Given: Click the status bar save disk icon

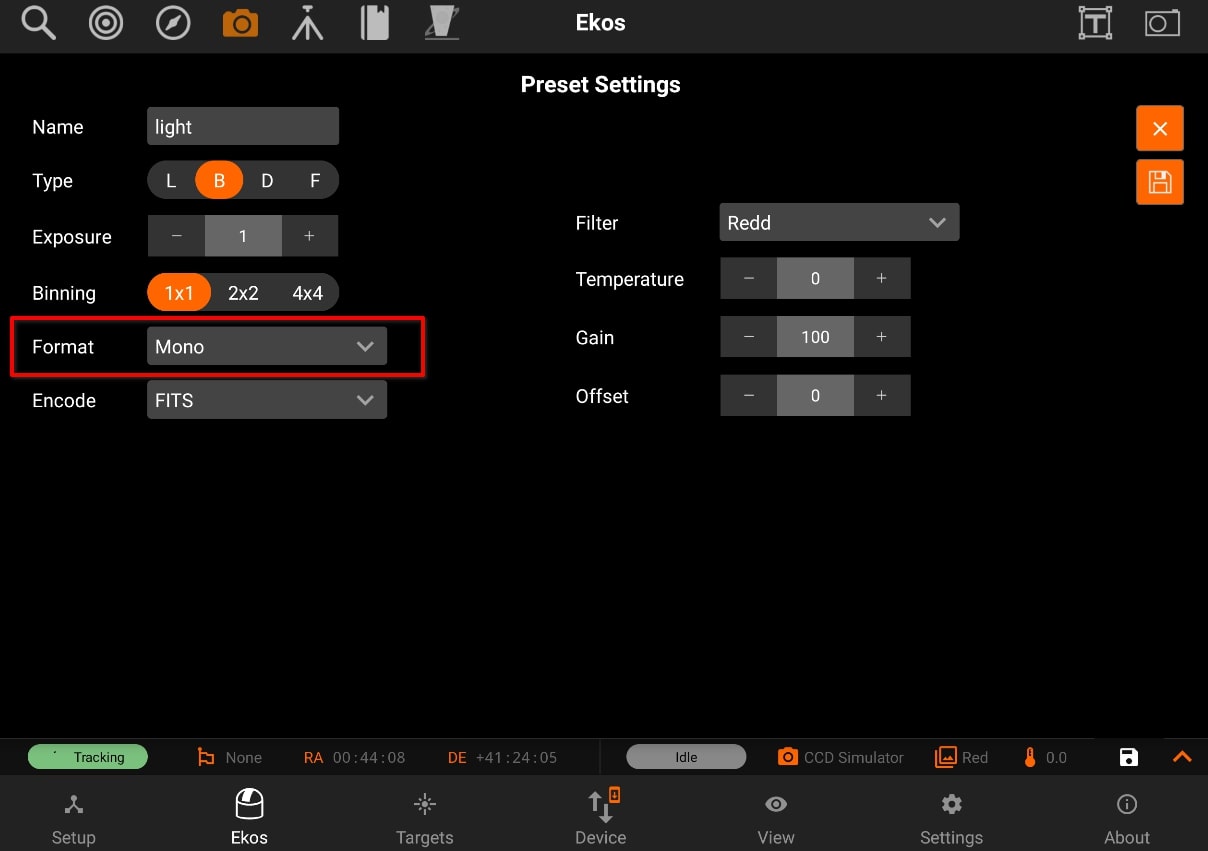Looking at the screenshot, I should (x=1129, y=757).
